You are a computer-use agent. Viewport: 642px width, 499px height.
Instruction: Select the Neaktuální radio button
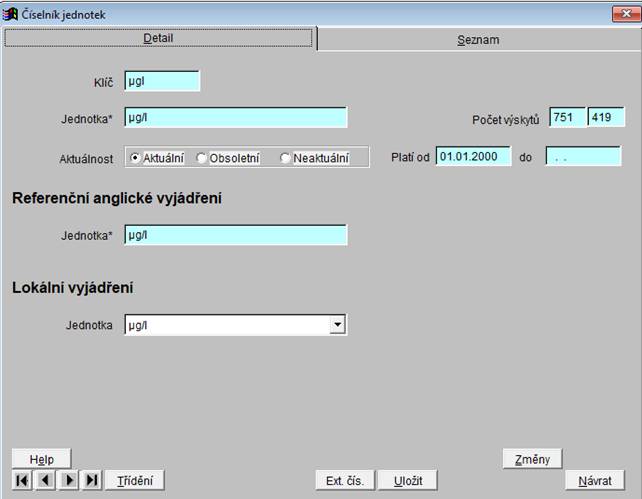286,158
